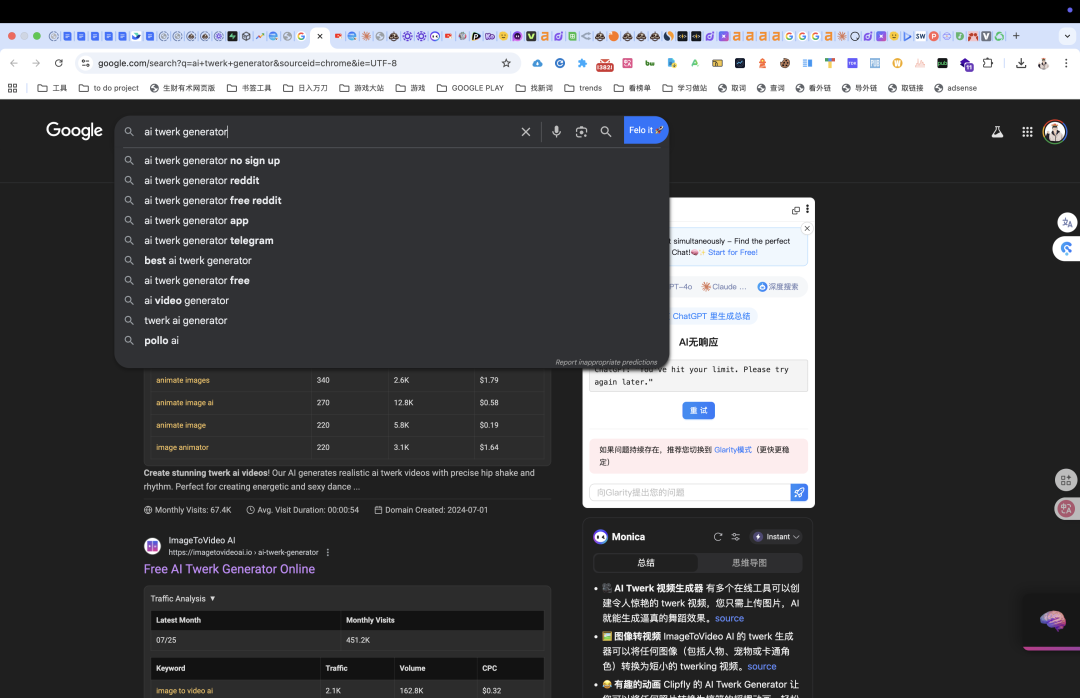Click the 'Glarity模式' link

pos(733,450)
